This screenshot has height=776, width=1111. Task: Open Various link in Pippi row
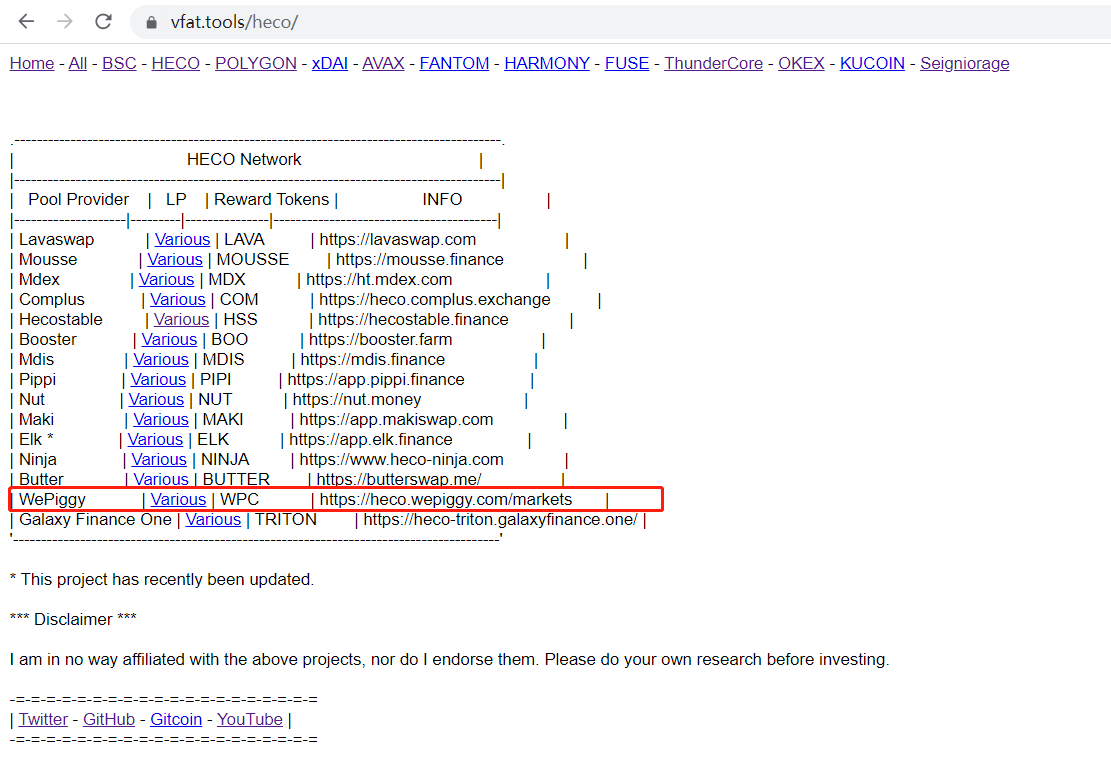click(158, 379)
